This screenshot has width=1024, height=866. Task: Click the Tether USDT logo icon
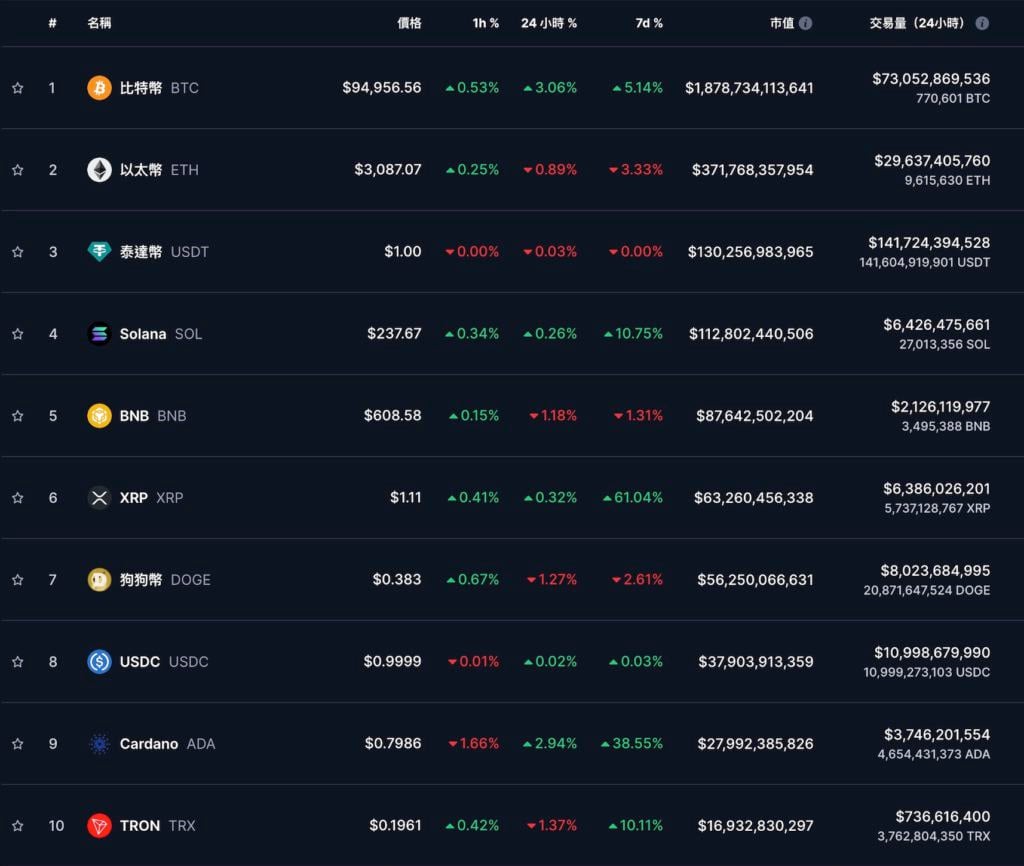(99, 252)
